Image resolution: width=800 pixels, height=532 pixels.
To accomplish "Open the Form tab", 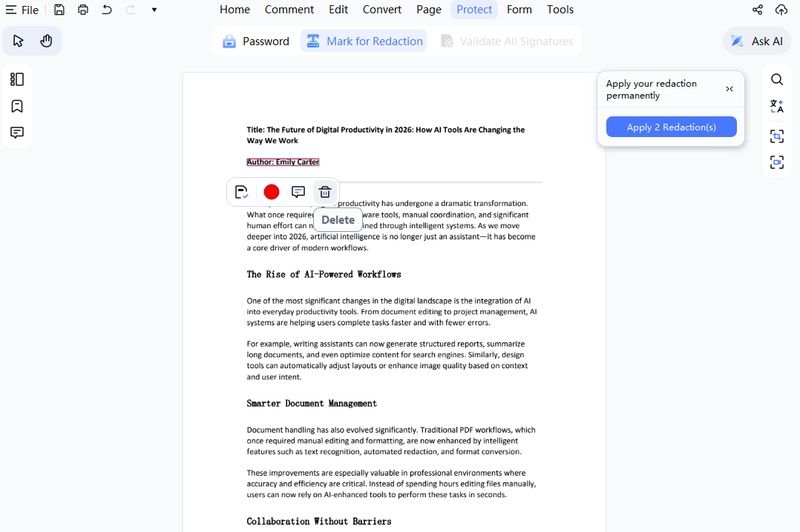I will pyautogui.click(x=519, y=10).
